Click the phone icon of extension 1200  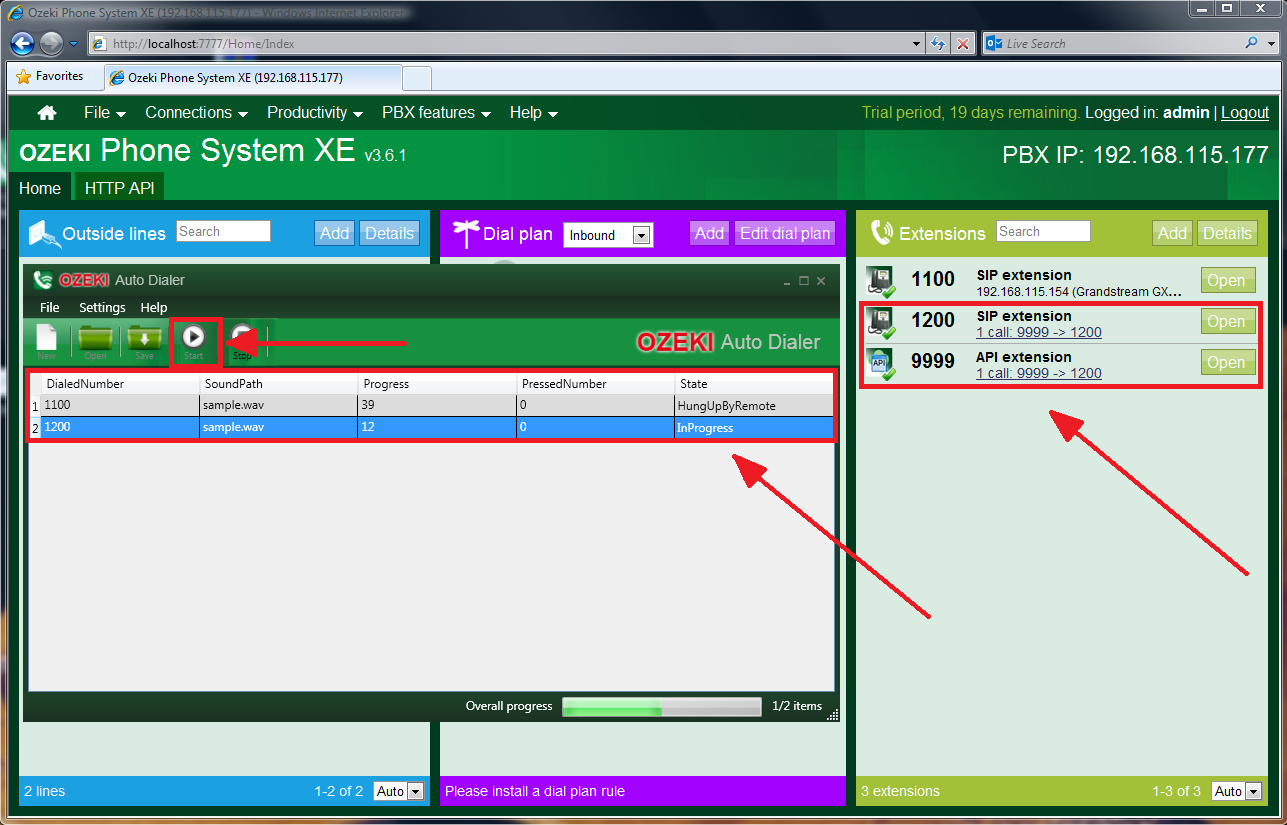click(x=881, y=322)
